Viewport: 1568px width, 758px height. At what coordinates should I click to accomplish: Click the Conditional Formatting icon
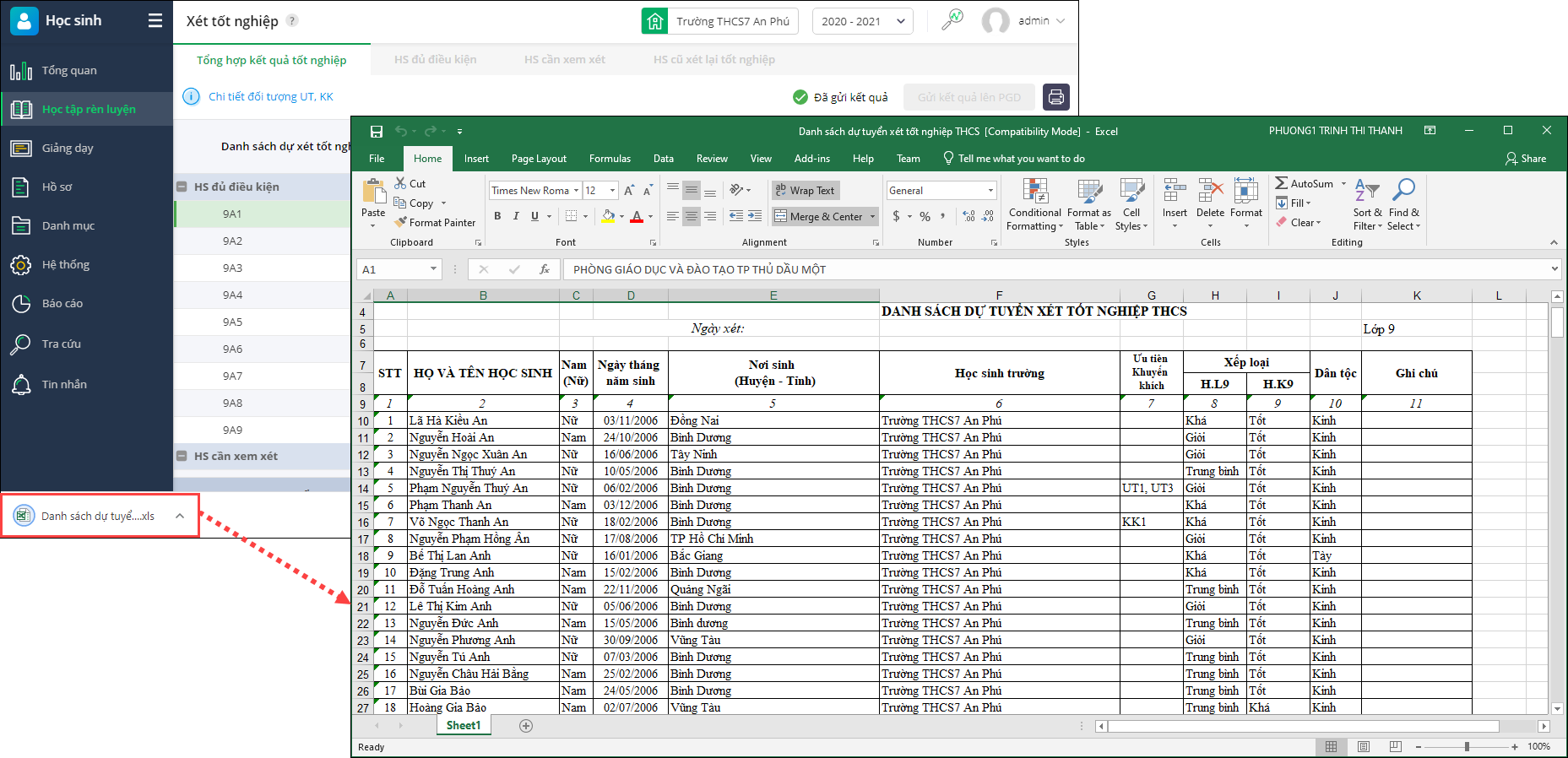point(1035,193)
